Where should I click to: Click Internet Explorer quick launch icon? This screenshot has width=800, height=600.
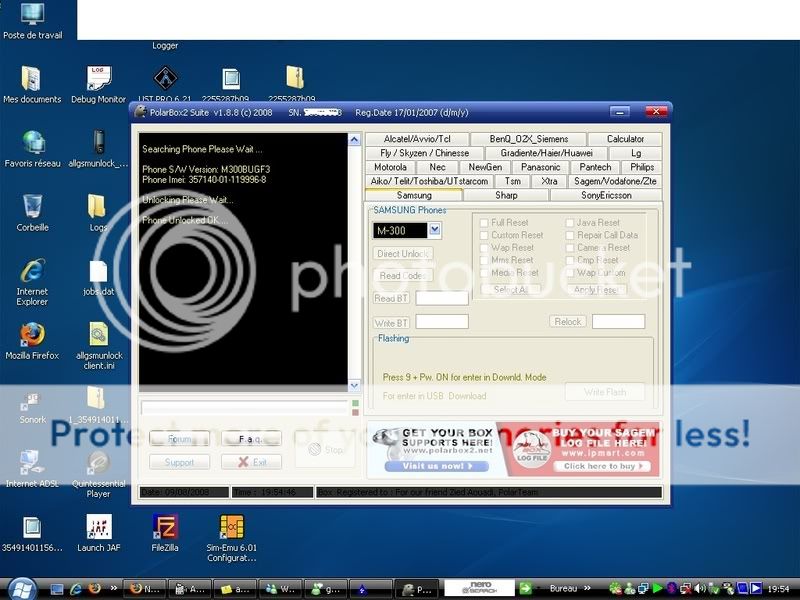76,589
